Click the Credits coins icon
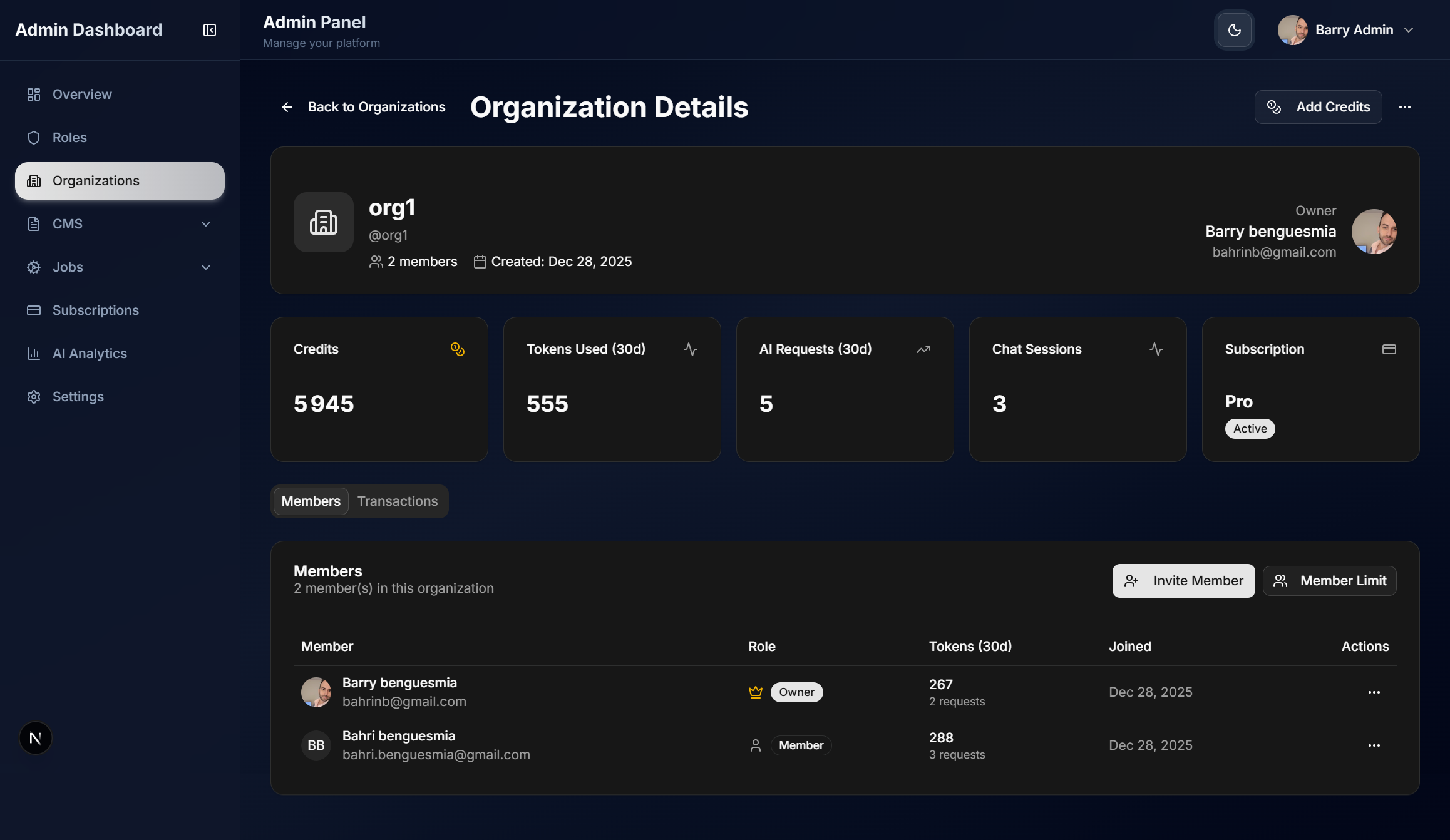This screenshot has width=1450, height=840. click(458, 349)
